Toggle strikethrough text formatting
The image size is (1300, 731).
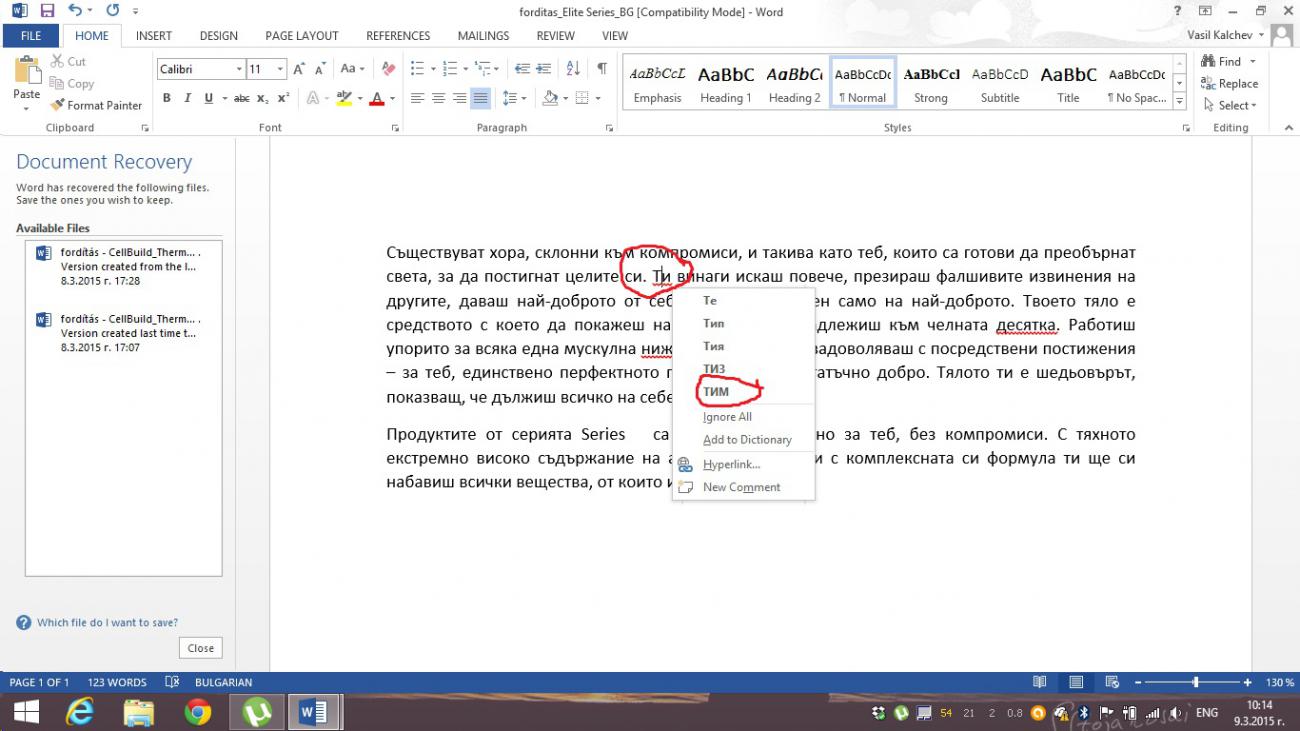(x=241, y=98)
